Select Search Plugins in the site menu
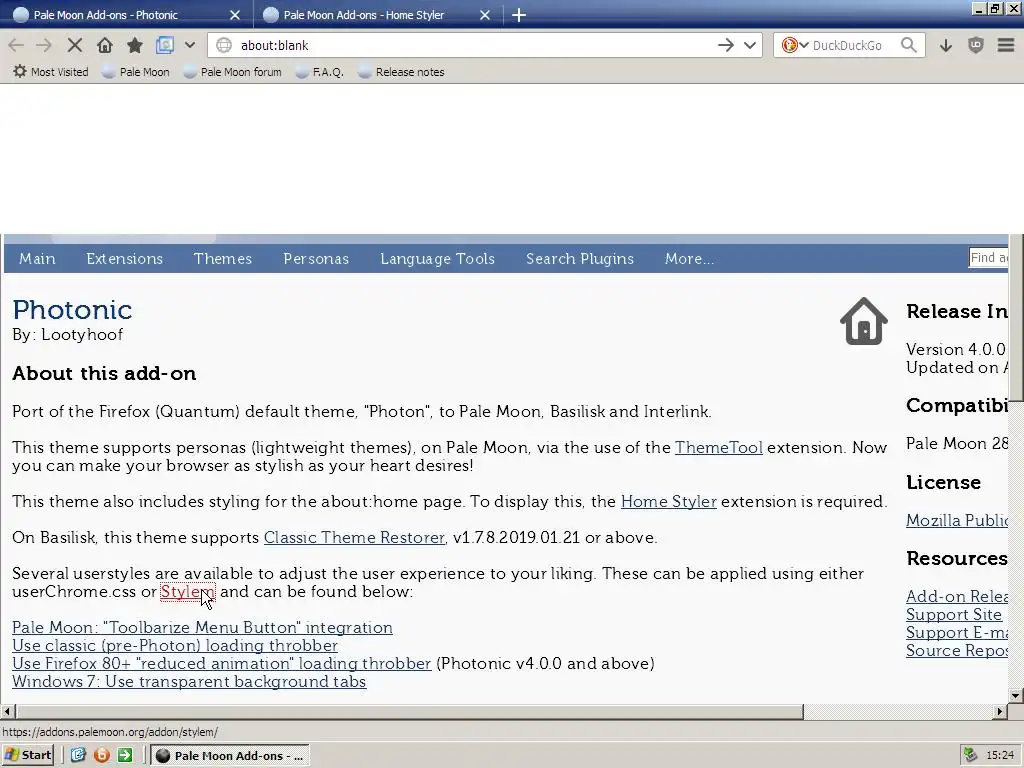Screen dimensions: 1024x768 [580, 259]
